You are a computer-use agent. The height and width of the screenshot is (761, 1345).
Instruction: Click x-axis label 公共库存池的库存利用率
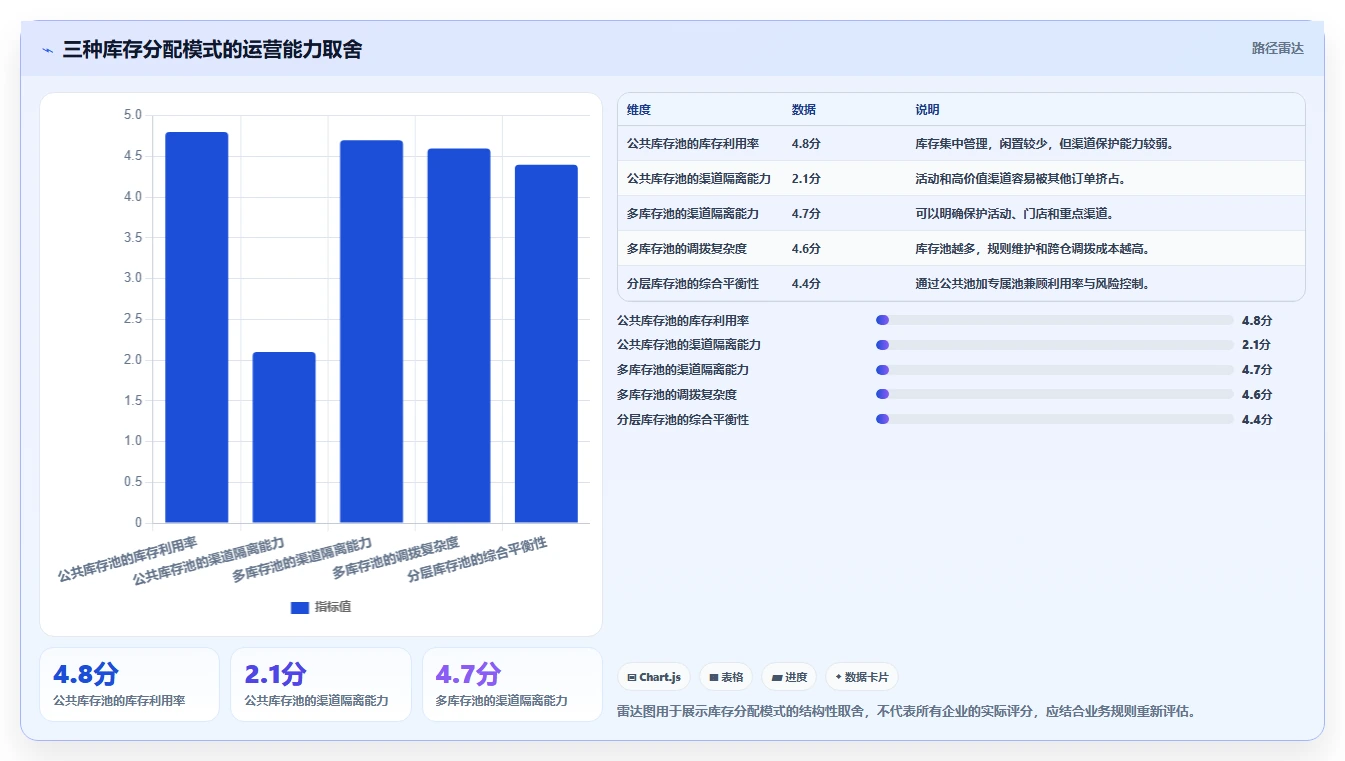click(x=128, y=560)
